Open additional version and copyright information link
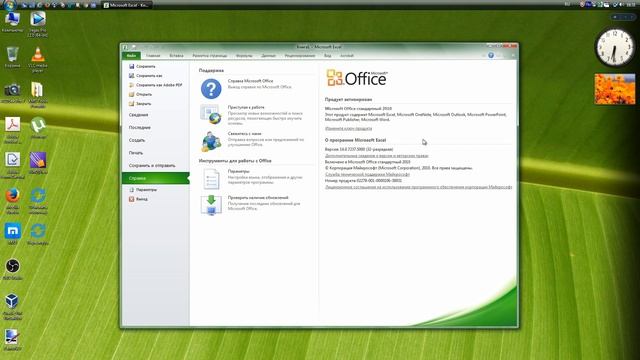This screenshot has height=360, width=640. [x=377, y=156]
